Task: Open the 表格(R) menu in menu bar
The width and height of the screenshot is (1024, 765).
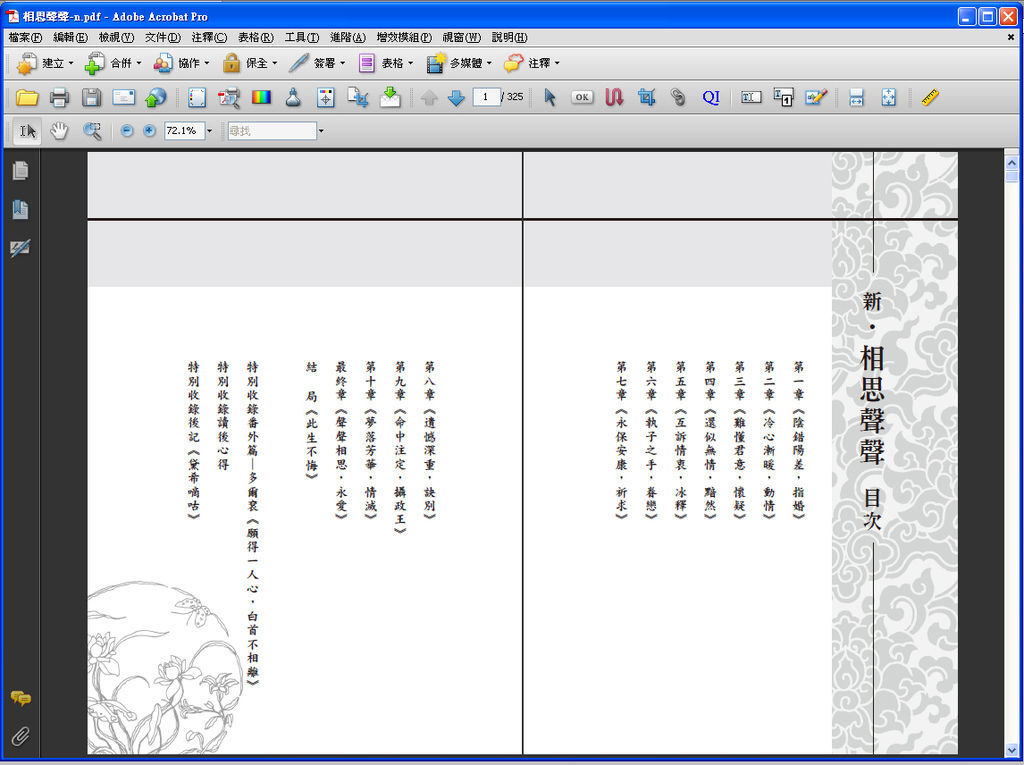Action: point(255,37)
